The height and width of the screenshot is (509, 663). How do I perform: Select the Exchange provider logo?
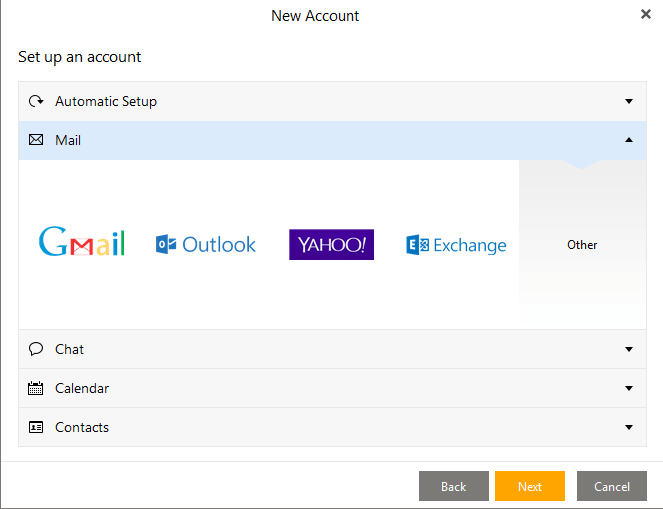click(x=456, y=245)
